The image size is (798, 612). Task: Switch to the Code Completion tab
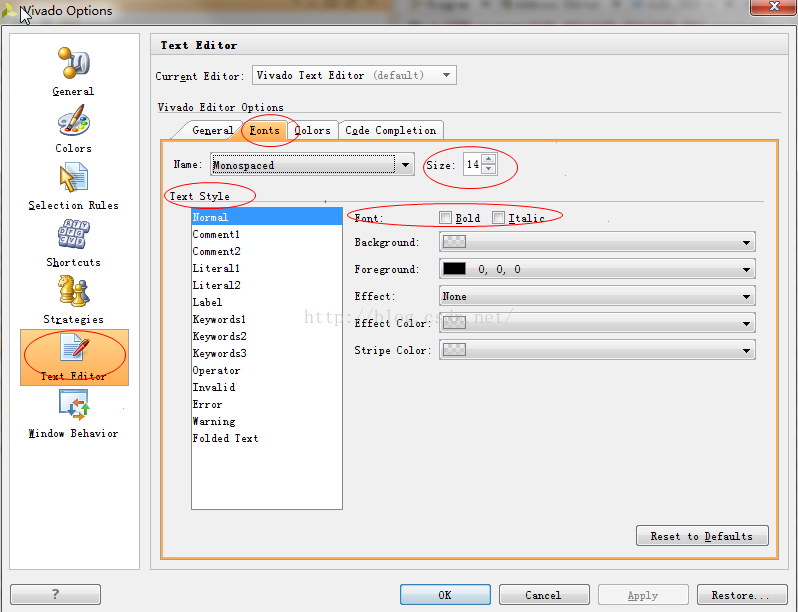(391, 130)
